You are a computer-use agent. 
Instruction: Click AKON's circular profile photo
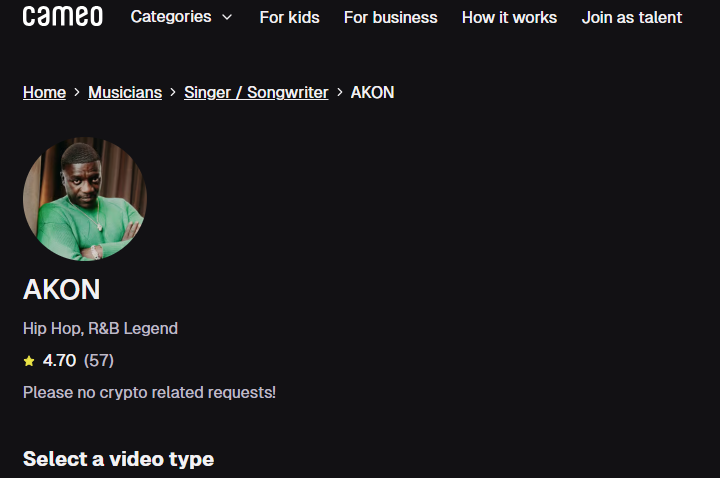pos(85,199)
